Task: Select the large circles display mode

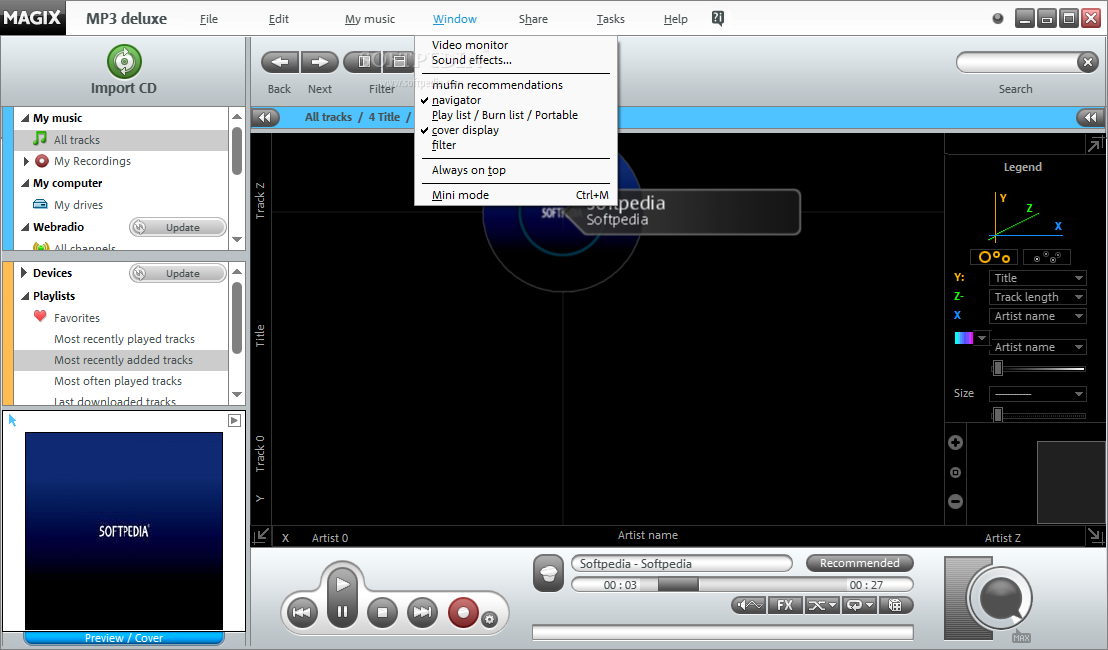Action: pos(994,257)
